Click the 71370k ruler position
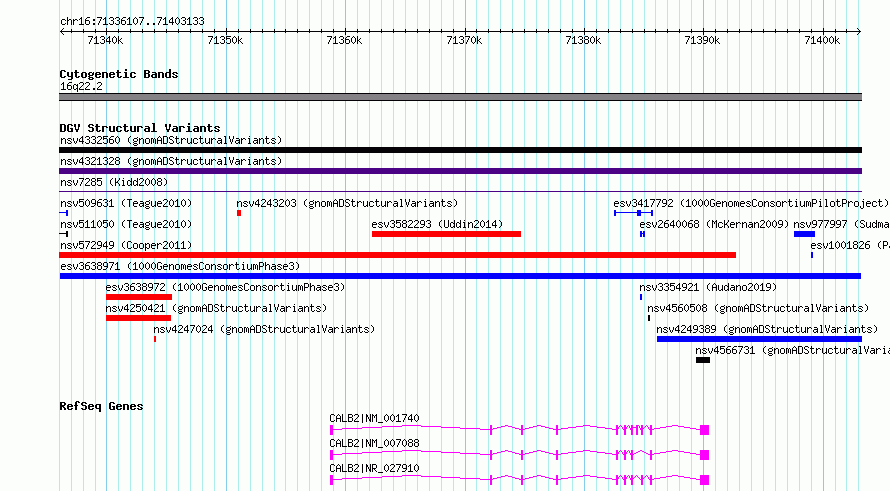This screenshot has width=890, height=491. coord(464,40)
